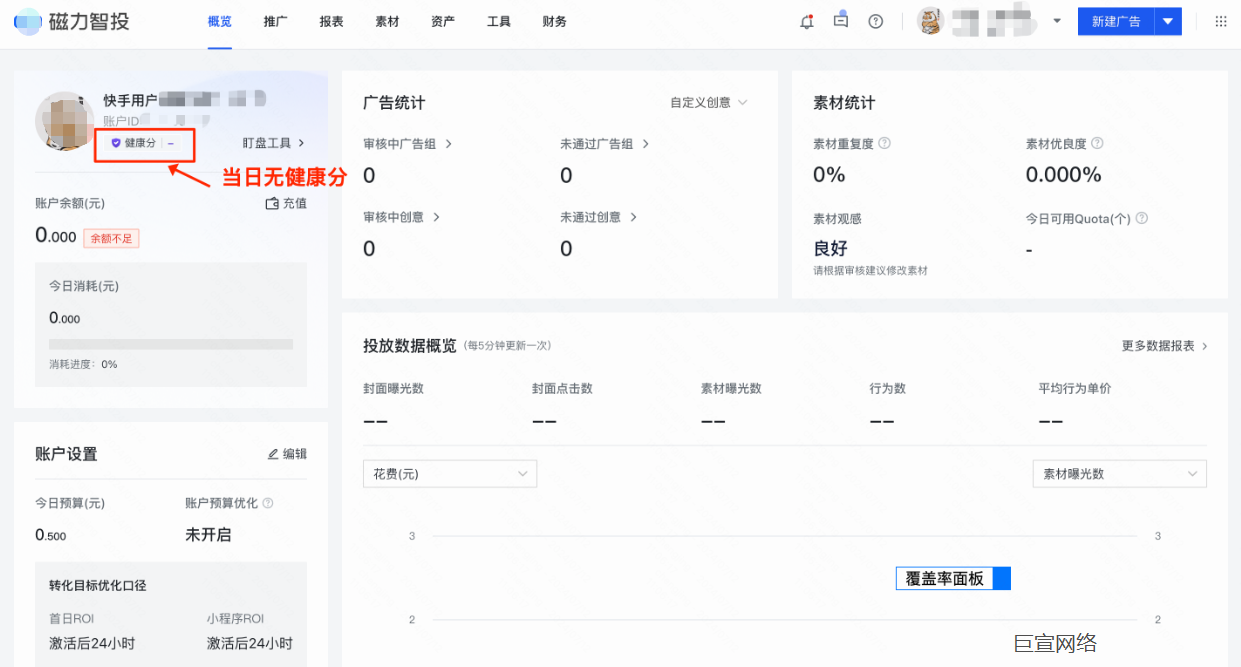The height and width of the screenshot is (667, 1241).
Task: Expand the 自定义创意 dropdown
Action: [x=708, y=102]
